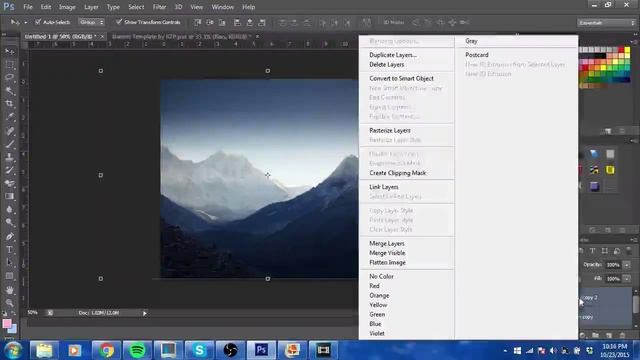Viewport: 640px width, 360px height.
Task: Open Spotify from the taskbar
Action: 138,350
